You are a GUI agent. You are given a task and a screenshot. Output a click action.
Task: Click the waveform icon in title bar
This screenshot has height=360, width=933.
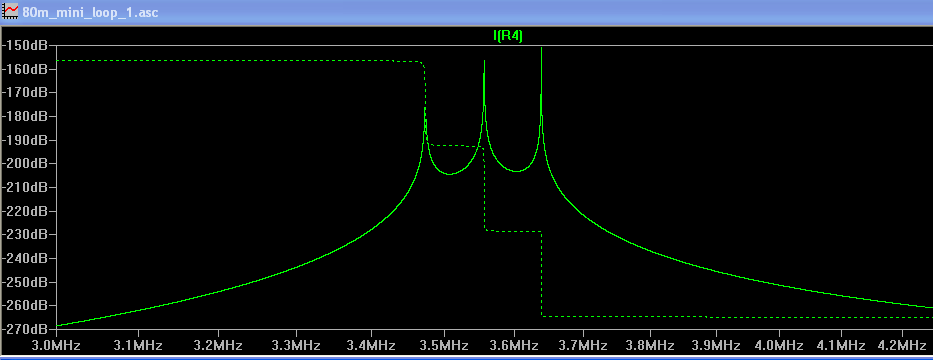[x=11, y=12]
